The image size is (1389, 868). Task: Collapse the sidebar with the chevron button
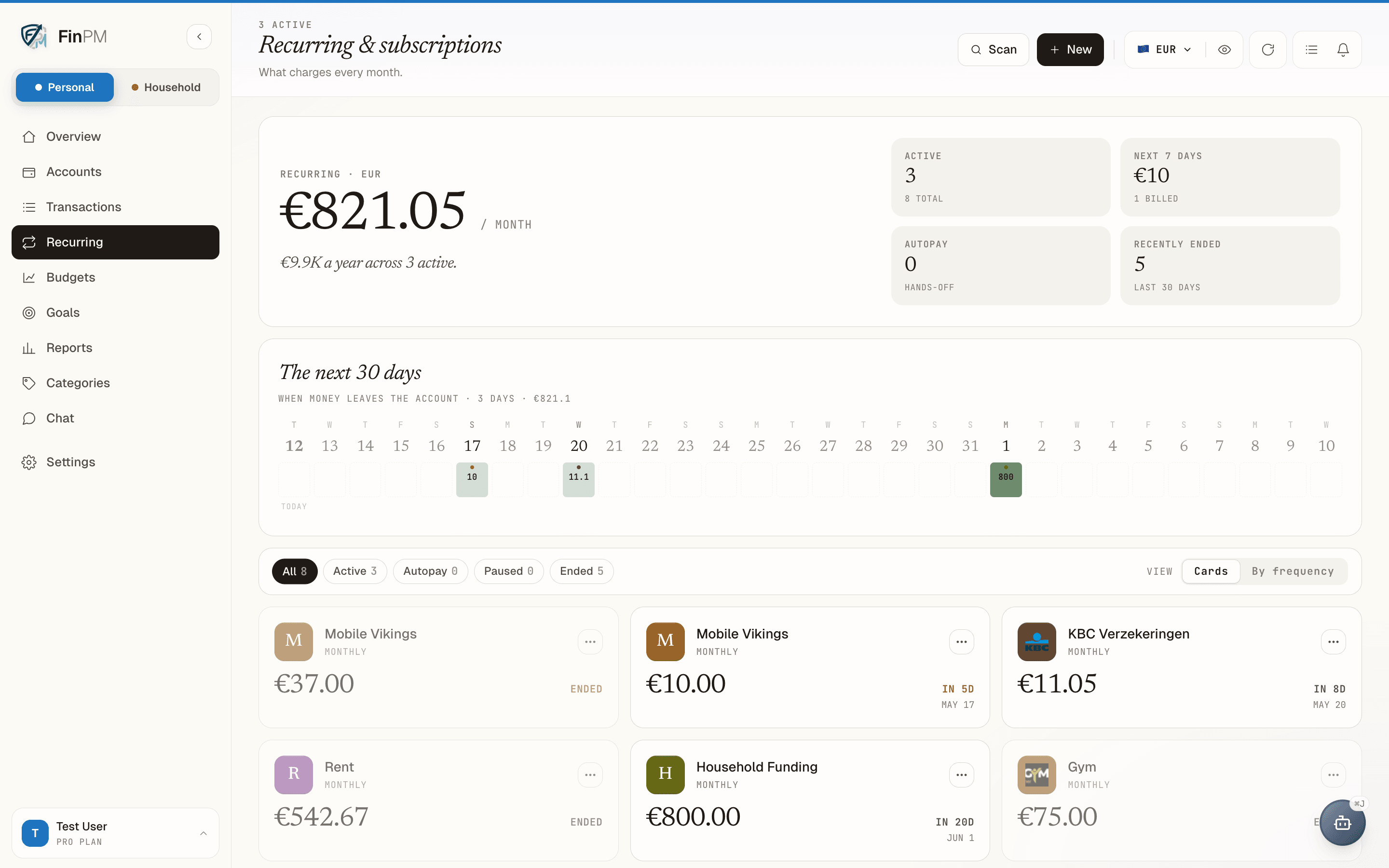coord(199,37)
